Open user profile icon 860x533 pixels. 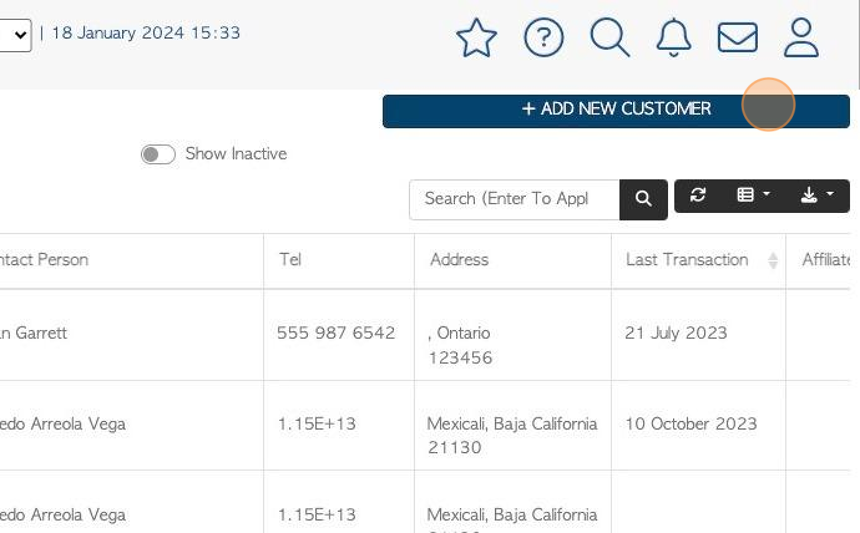(801, 38)
